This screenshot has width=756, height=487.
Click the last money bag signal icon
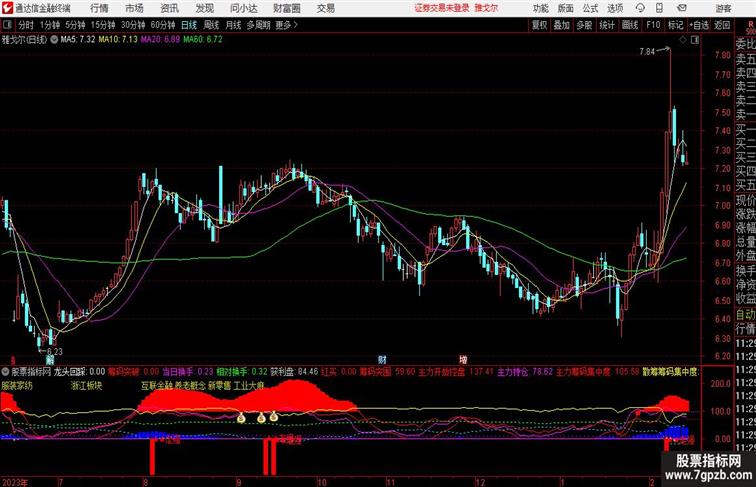(x=274, y=416)
